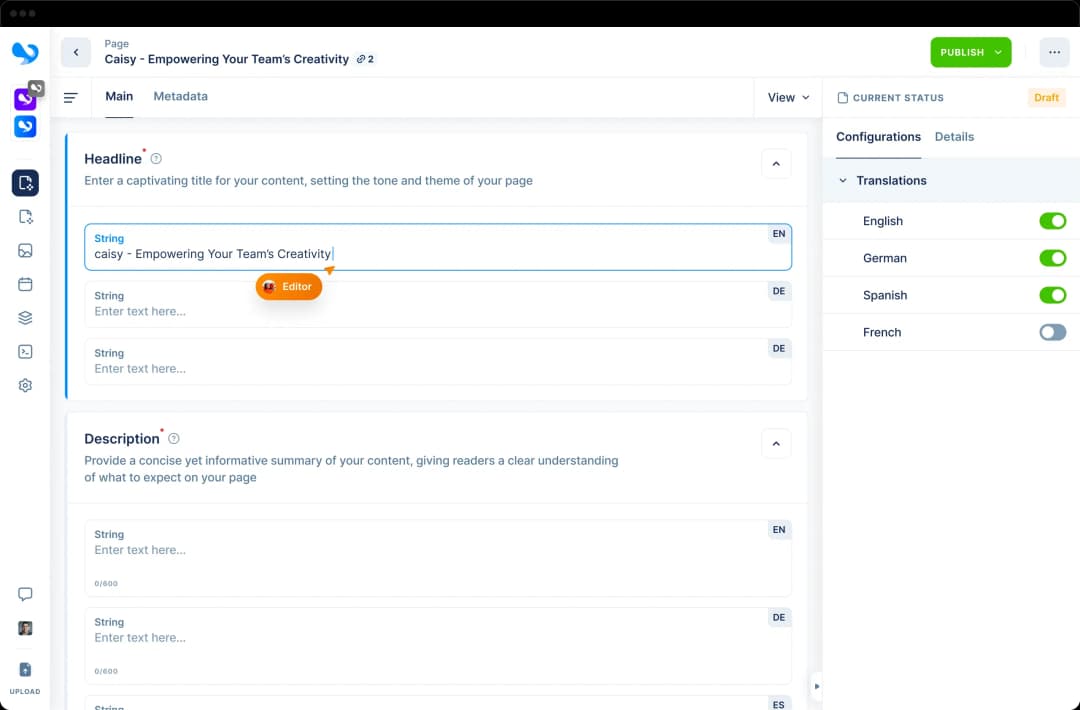Focus the Headline EN string field
The width and height of the screenshot is (1080, 710).
pos(438,247)
